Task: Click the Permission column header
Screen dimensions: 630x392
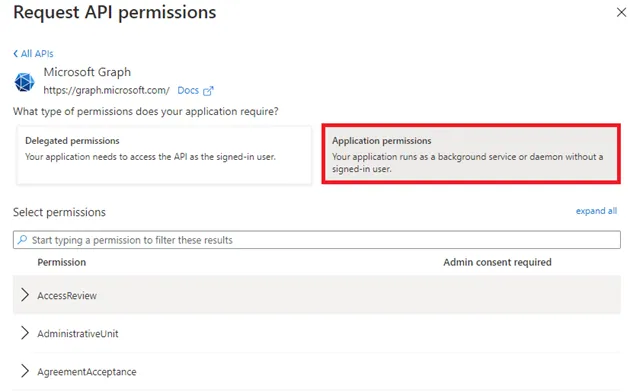Action: click(61, 262)
